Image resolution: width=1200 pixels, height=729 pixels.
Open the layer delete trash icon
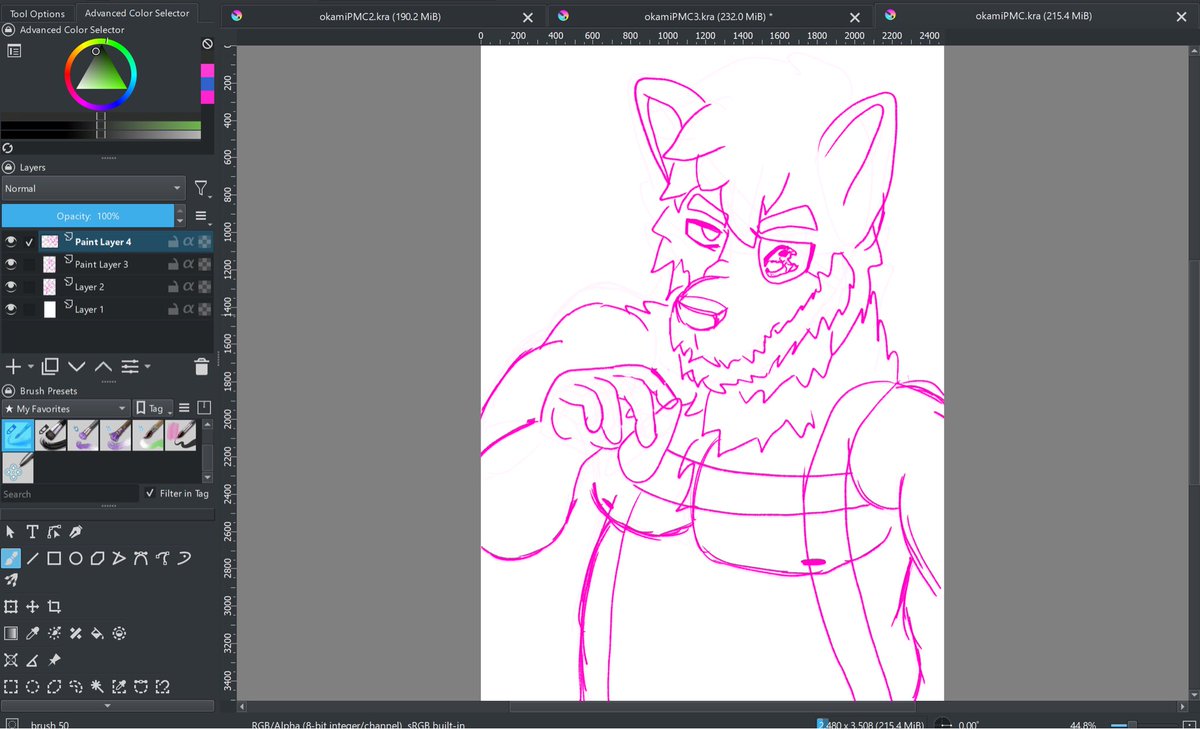pos(201,366)
